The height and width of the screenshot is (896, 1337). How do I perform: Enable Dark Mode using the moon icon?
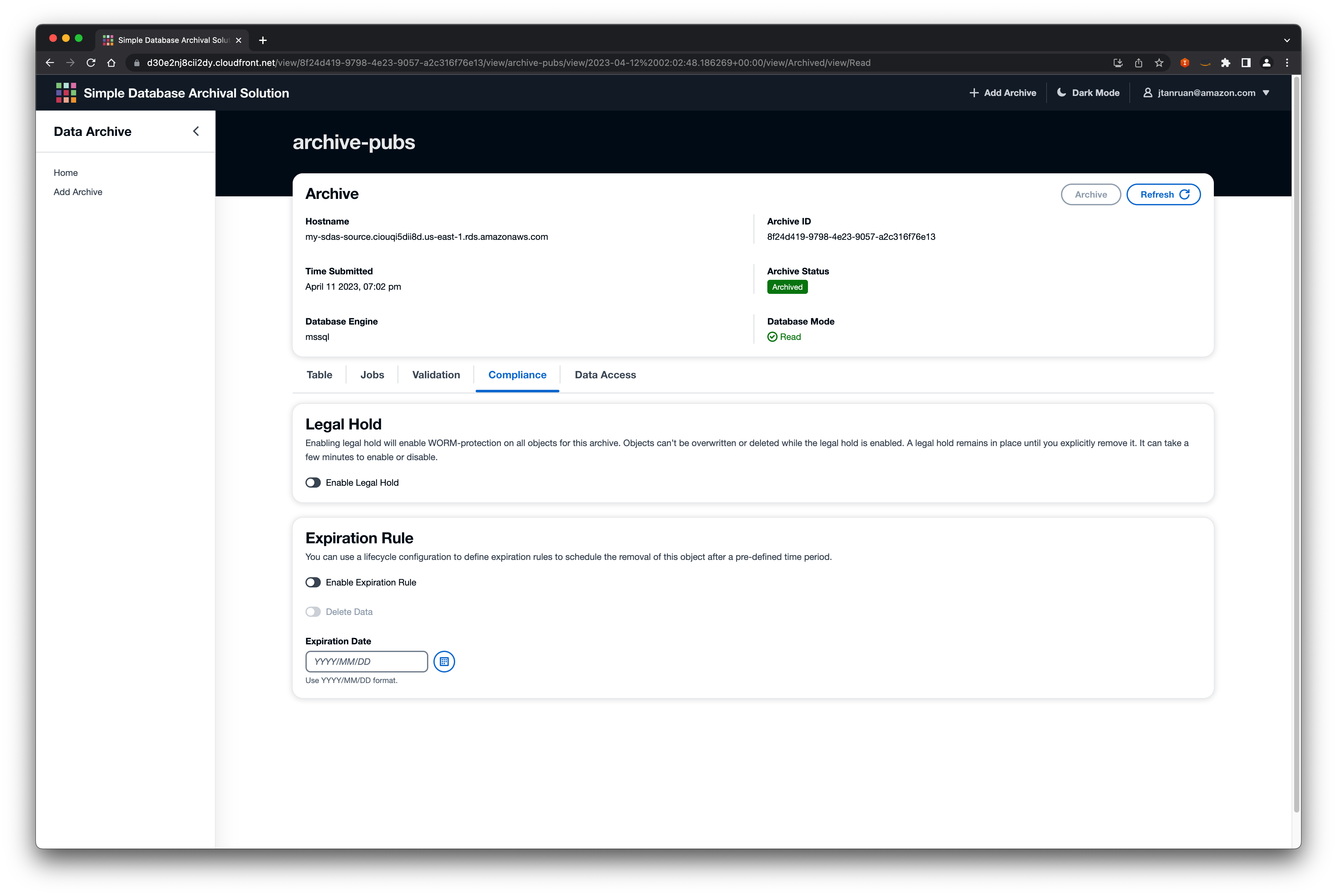(x=1062, y=92)
